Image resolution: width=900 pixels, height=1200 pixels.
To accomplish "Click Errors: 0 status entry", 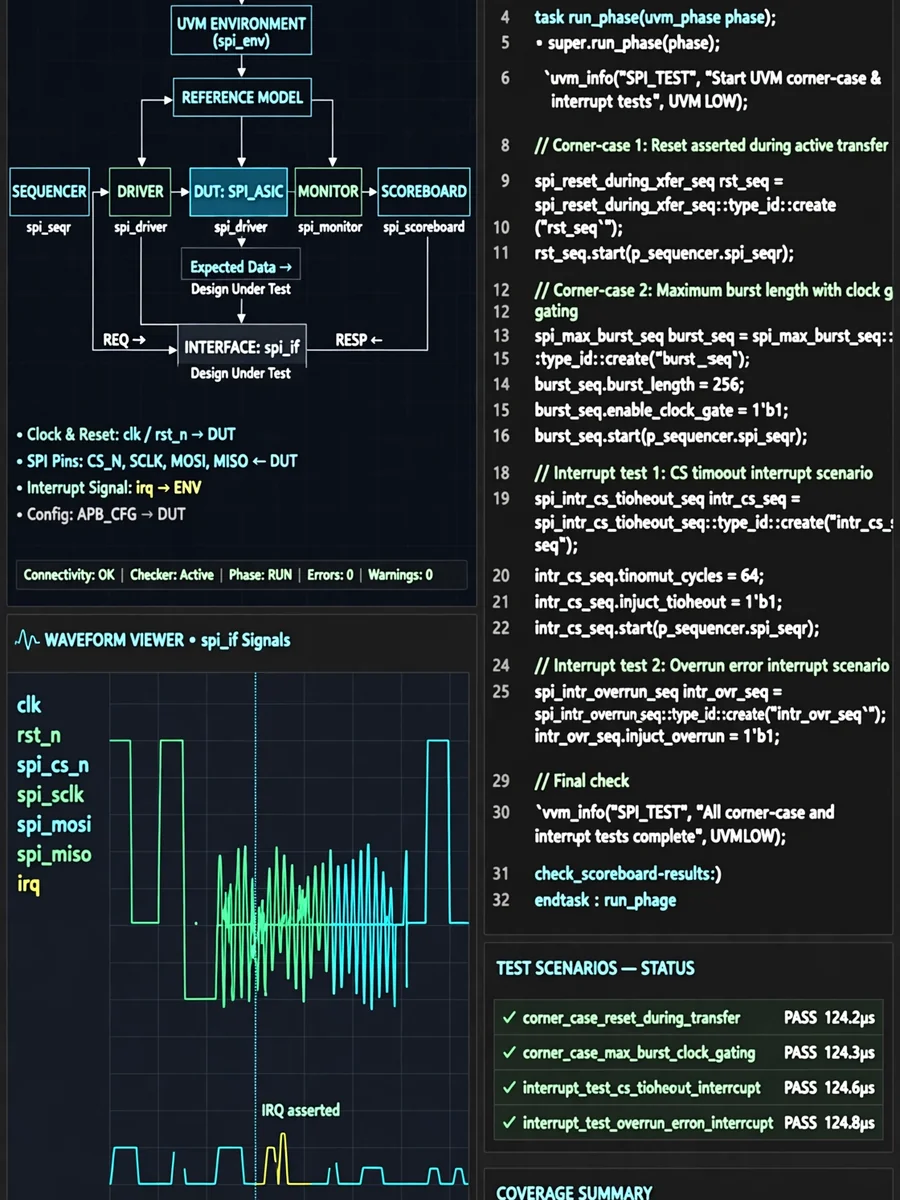I will [330, 575].
